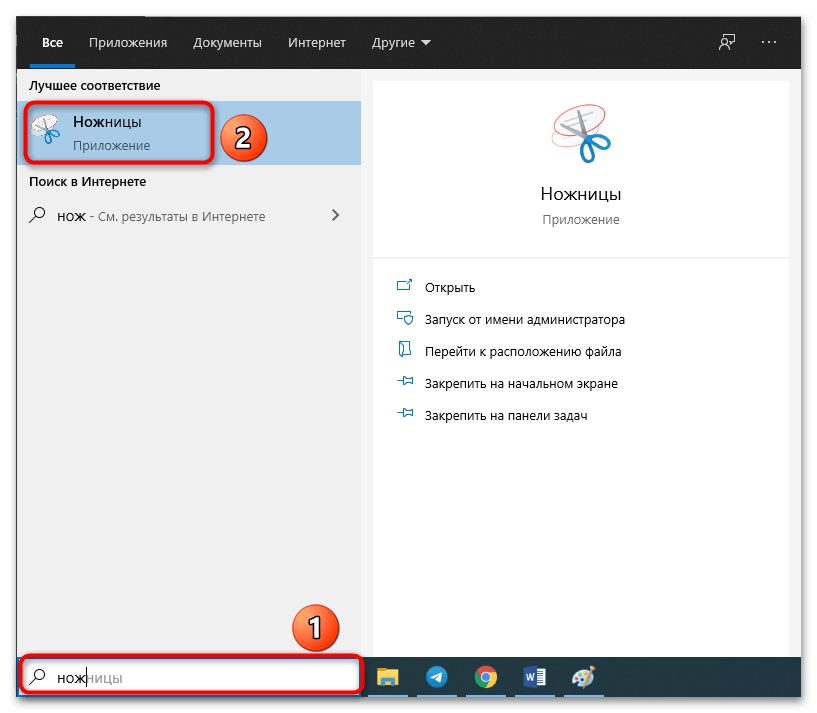
Task: Open the three-dot more options menu
Action: [768, 43]
